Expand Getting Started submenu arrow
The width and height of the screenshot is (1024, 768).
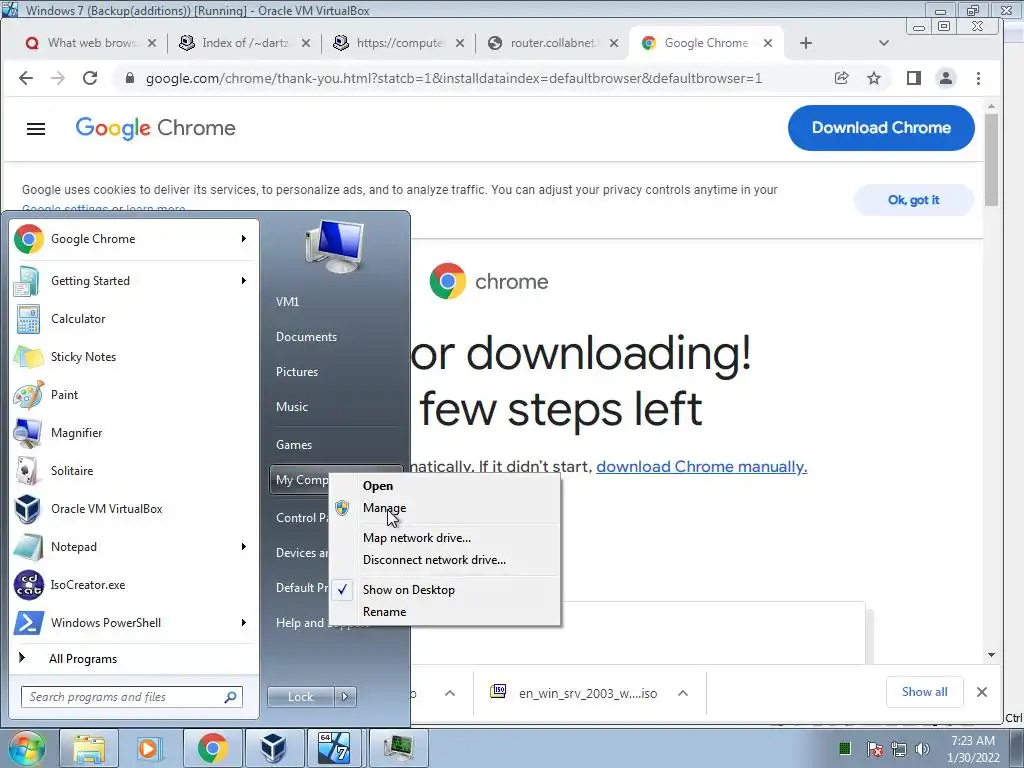click(x=244, y=281)
